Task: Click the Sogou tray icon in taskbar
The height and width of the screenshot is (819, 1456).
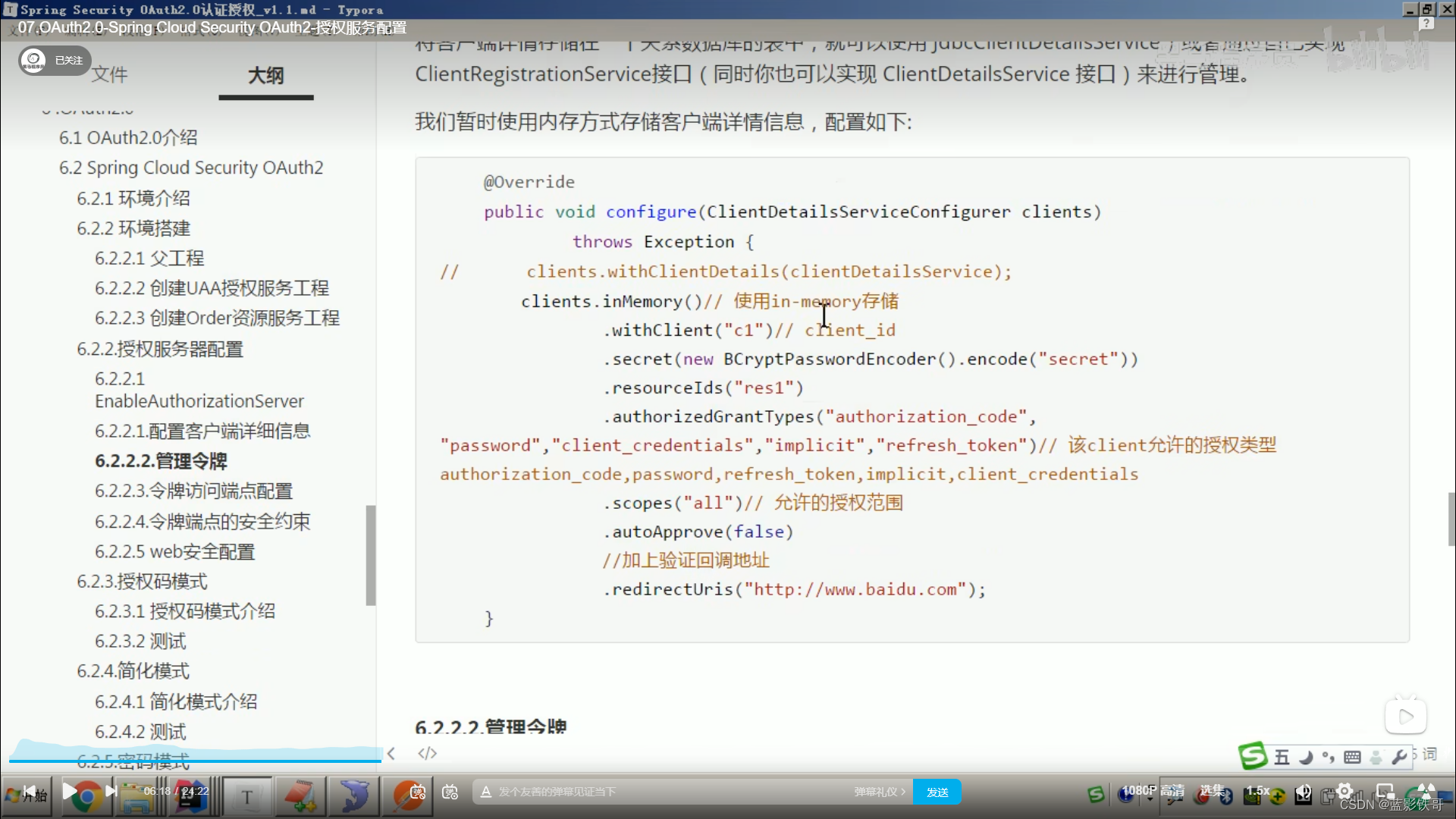Action: [x=1096, y=794]
